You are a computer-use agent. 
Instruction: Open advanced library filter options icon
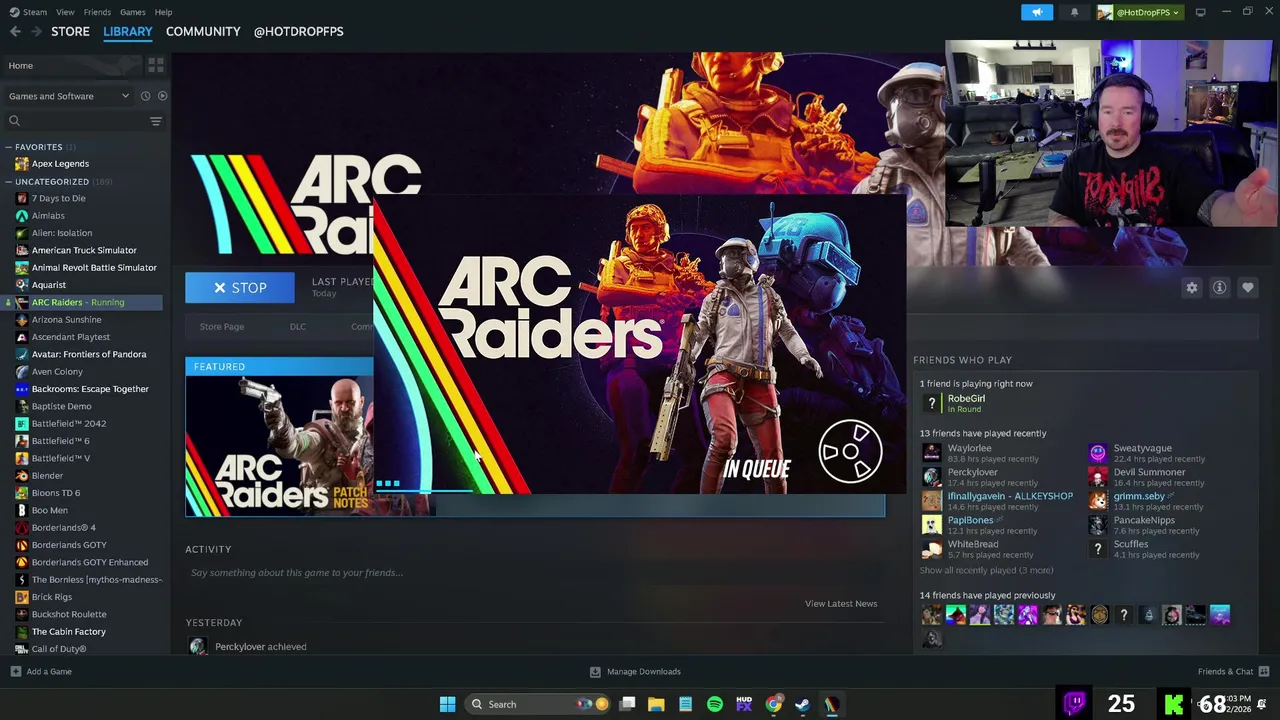click(x=155, y=121)
